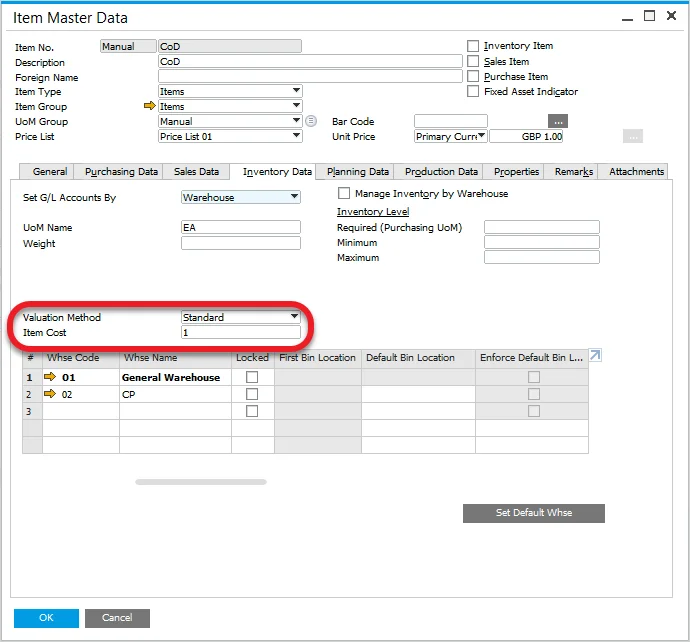
Task: Open the Valuation Method dropdown
Action: (294, 317)
